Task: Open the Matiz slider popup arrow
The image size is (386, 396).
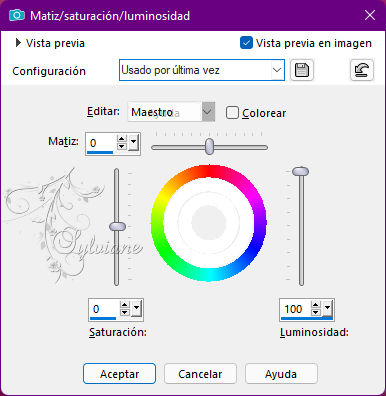Action: (x=133, y=143)
